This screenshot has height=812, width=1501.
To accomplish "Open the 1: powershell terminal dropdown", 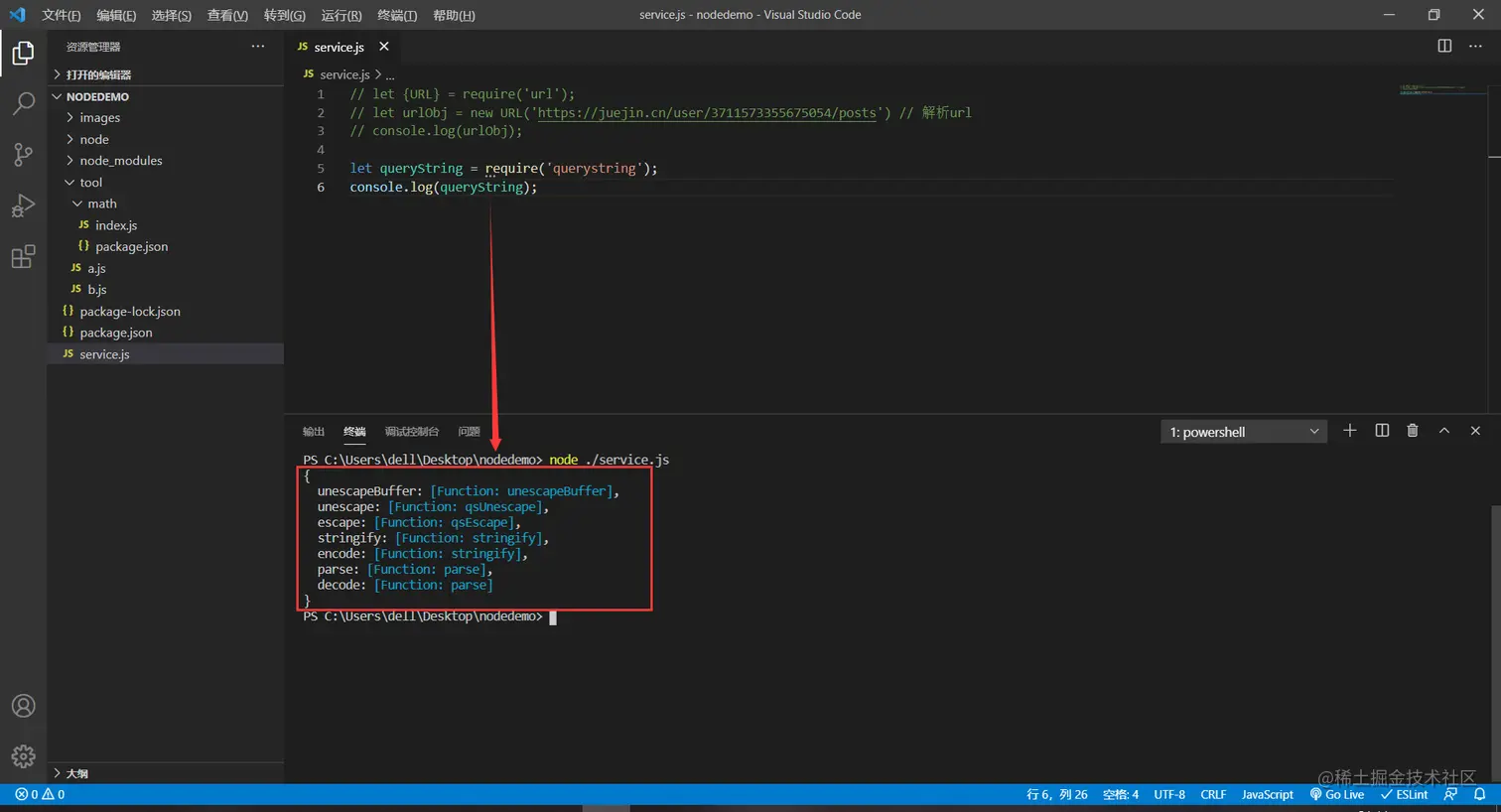I will tap(1244, 432).
